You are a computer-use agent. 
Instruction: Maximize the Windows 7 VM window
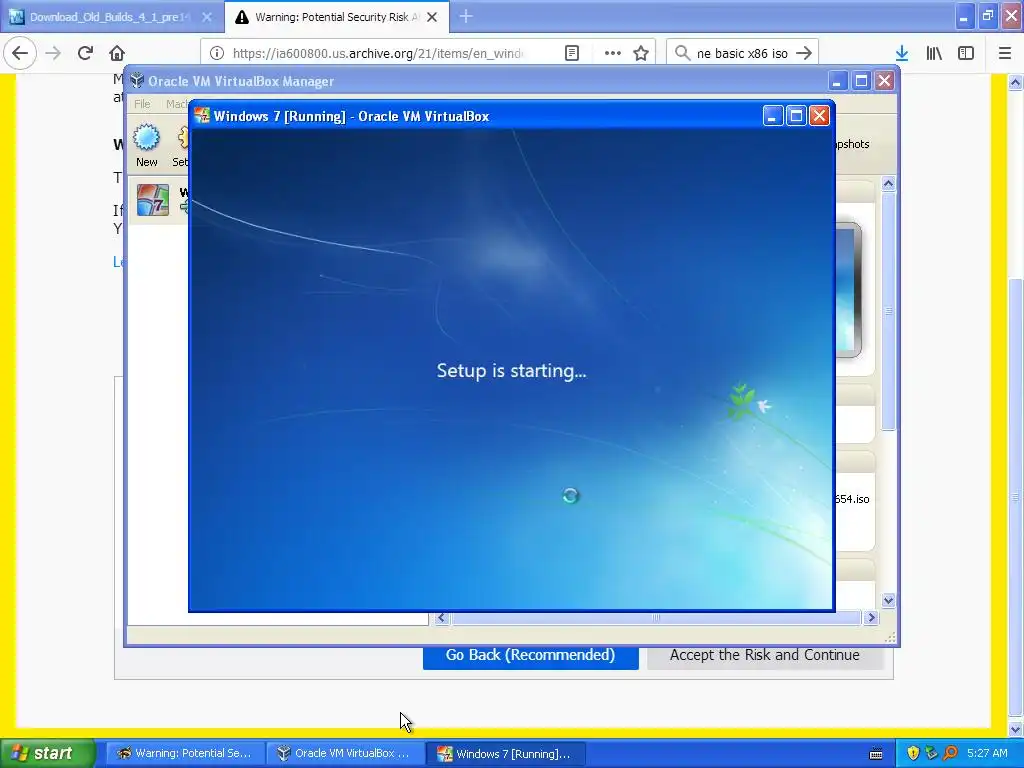796,116
